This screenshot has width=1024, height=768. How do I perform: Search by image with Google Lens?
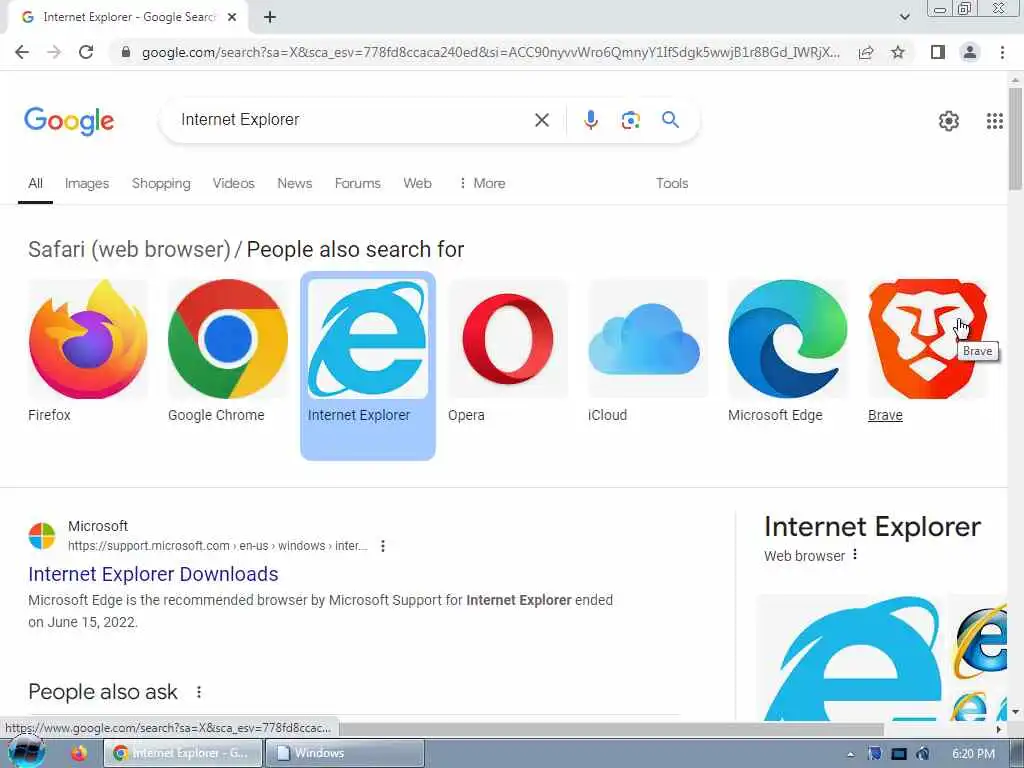point(630,120)
